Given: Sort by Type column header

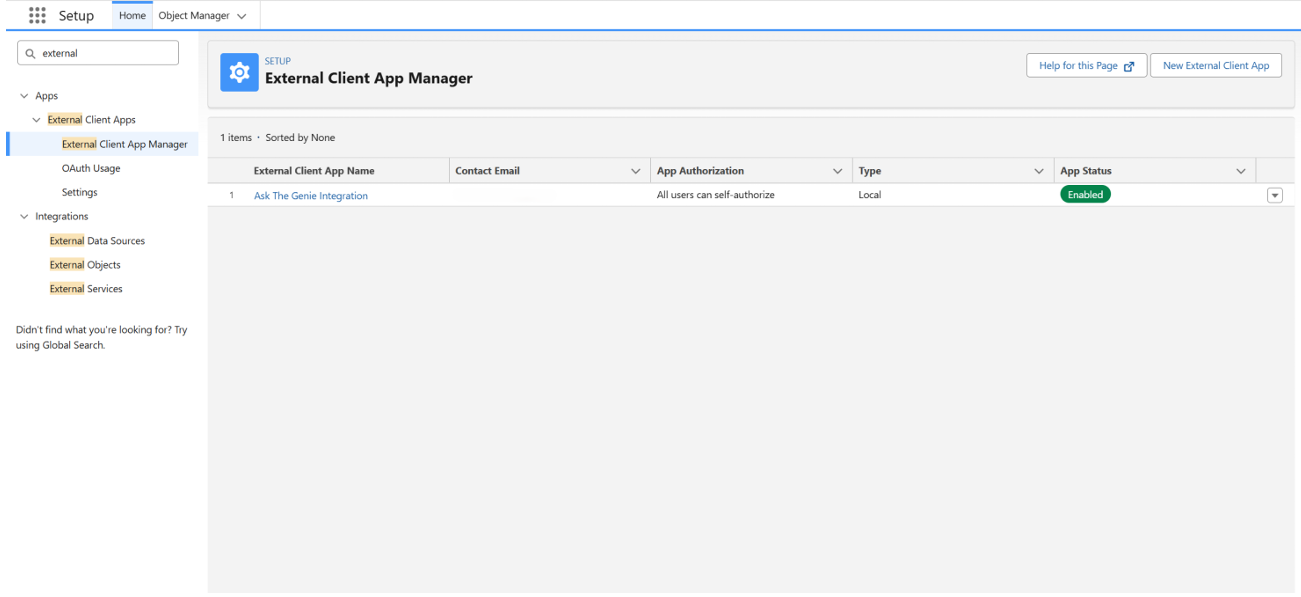Looking at the screenshot, I should [869, 171].
